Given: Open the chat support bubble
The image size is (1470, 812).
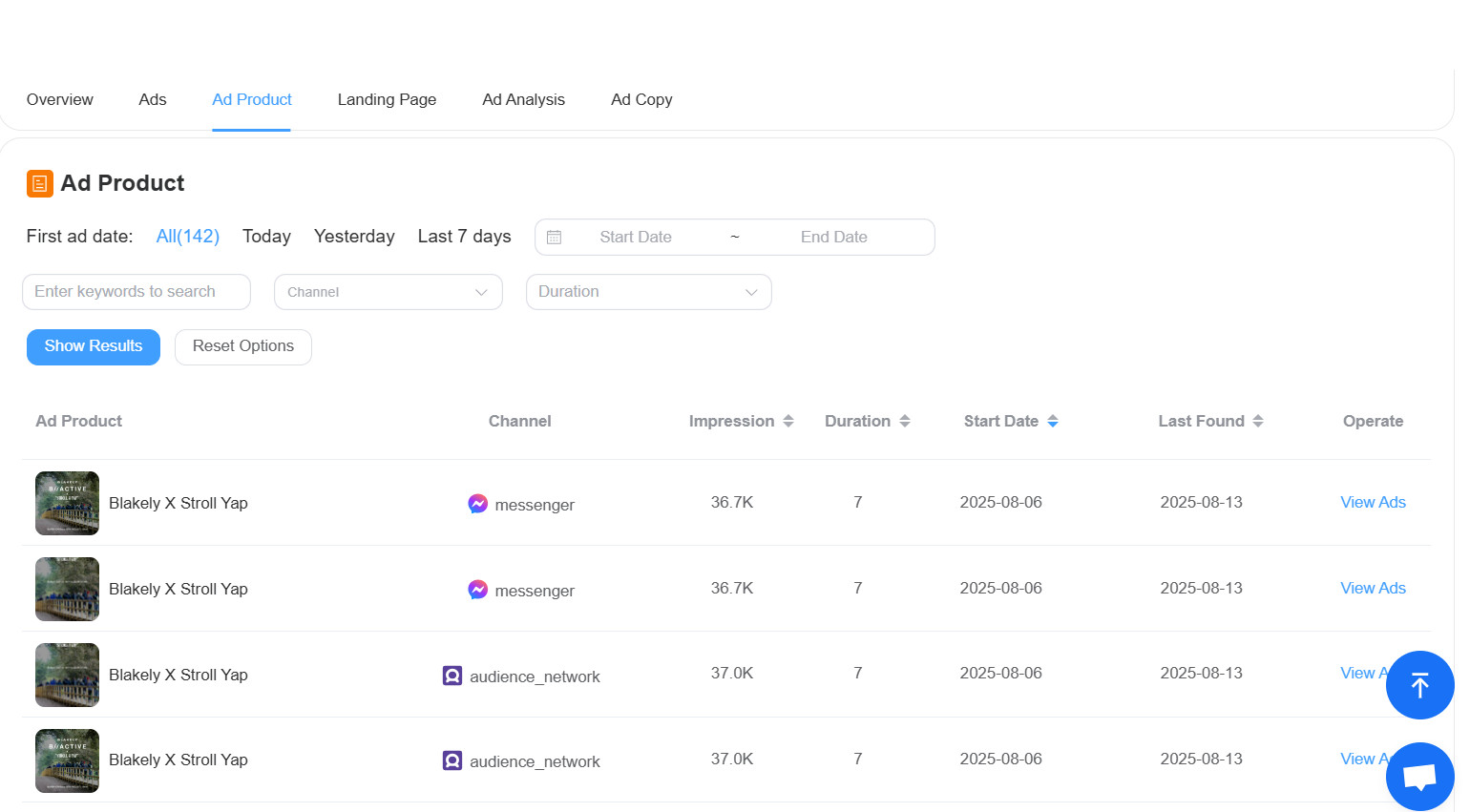Looking at the screenshot, I should pyautogui.click(x=1419, y=777).
